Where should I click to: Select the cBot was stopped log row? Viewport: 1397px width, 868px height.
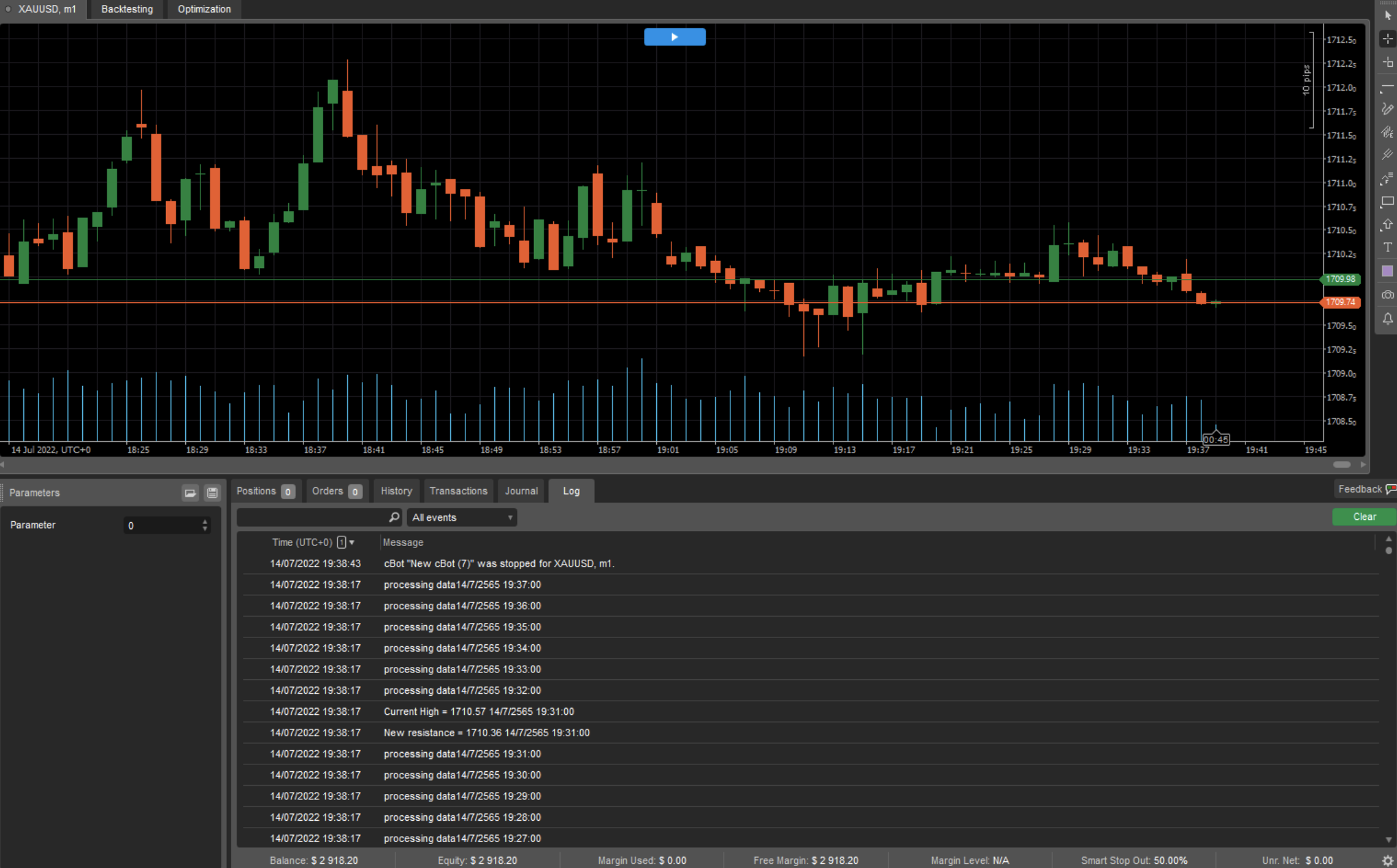pyautogui.click(x=811, y=563)
